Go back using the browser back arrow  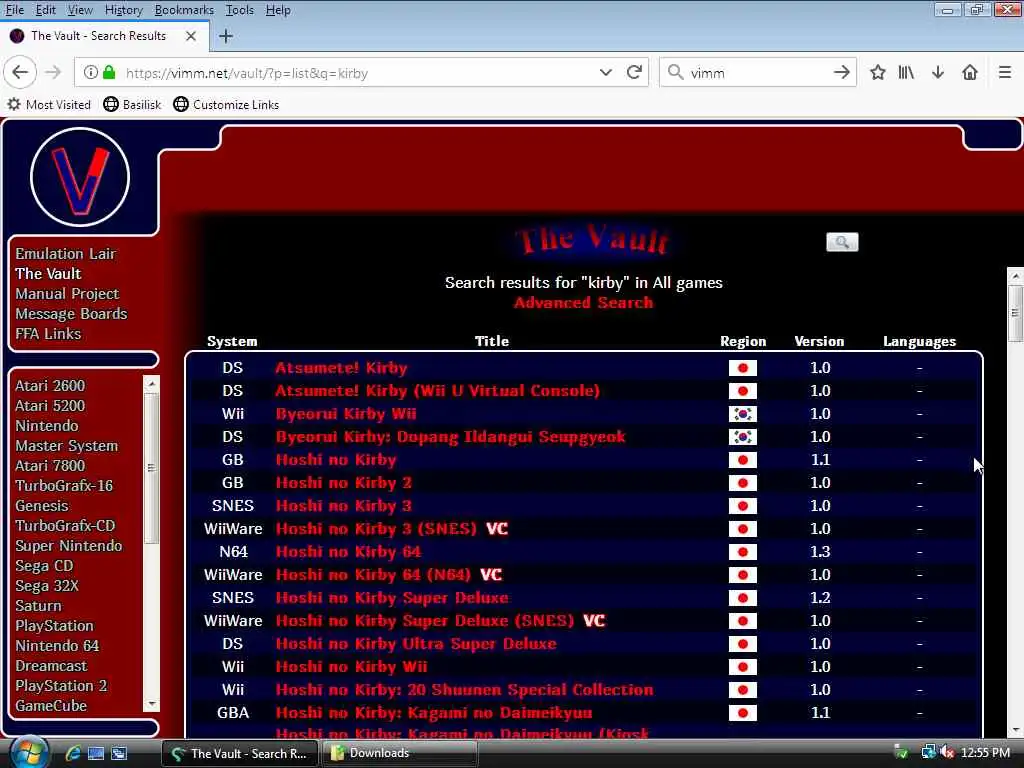[x=20, y=72]
